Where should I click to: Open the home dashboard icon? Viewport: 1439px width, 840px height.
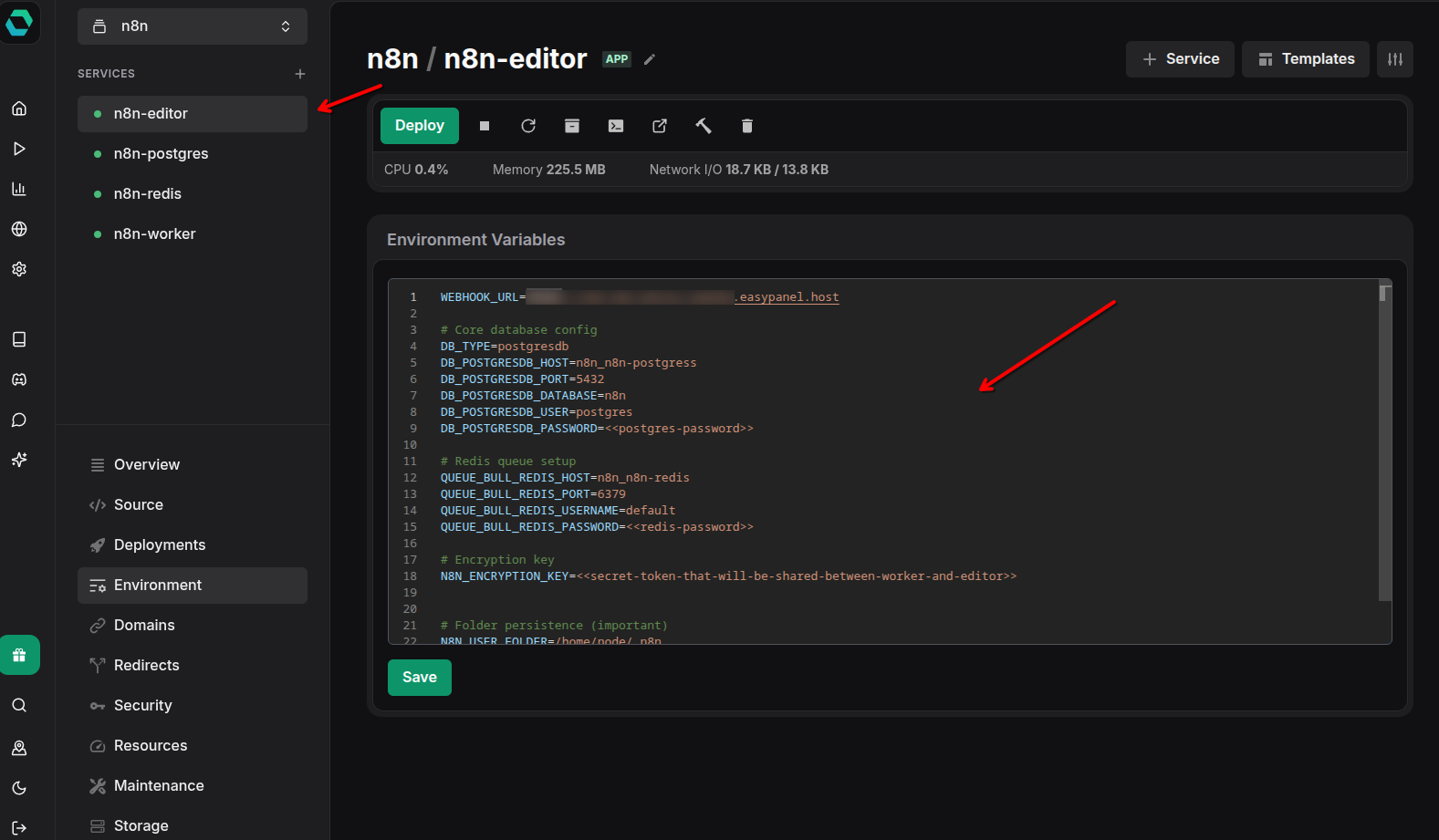[19, 109]
